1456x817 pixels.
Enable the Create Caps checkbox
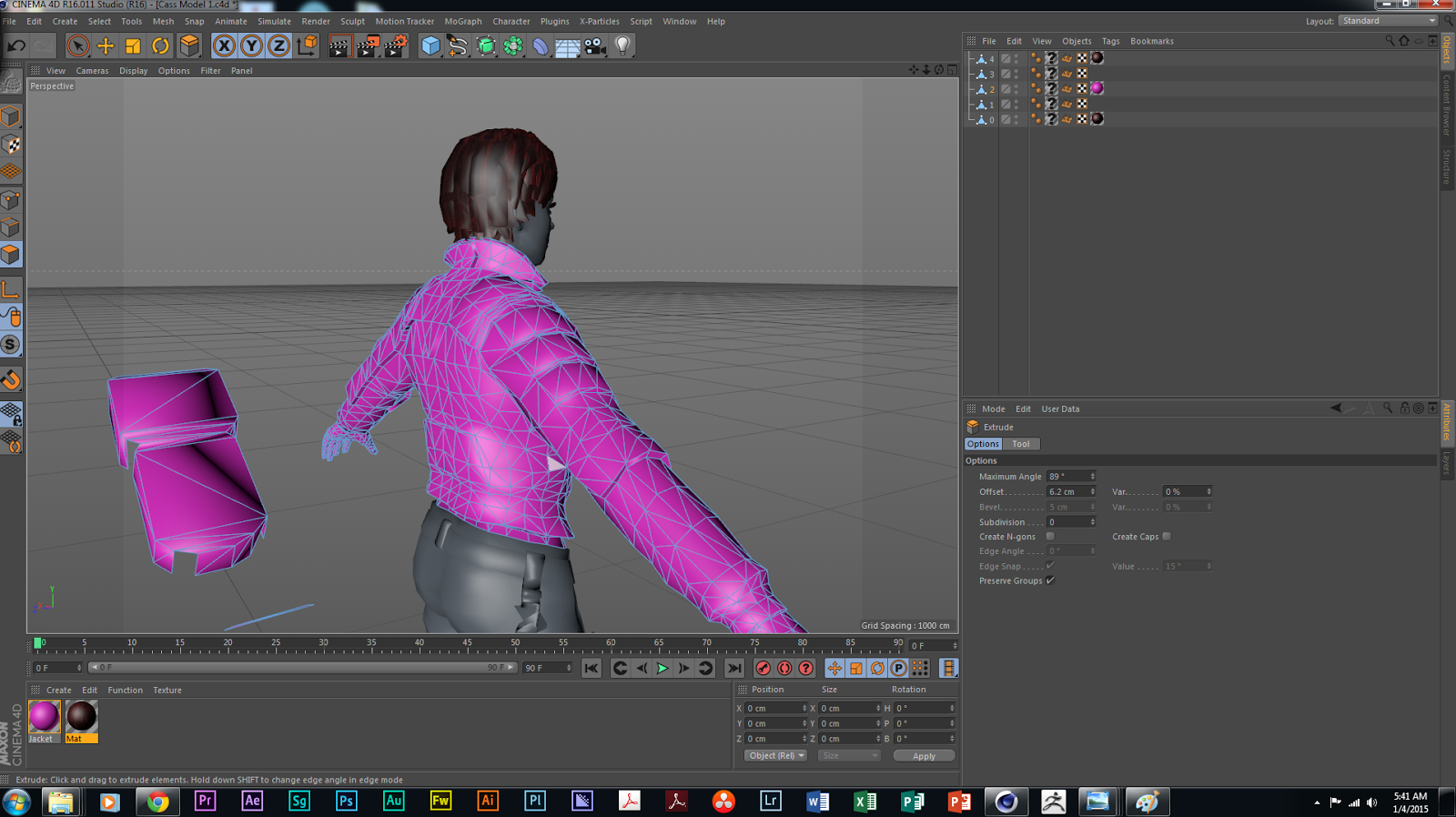click(x=1167, y=537)
